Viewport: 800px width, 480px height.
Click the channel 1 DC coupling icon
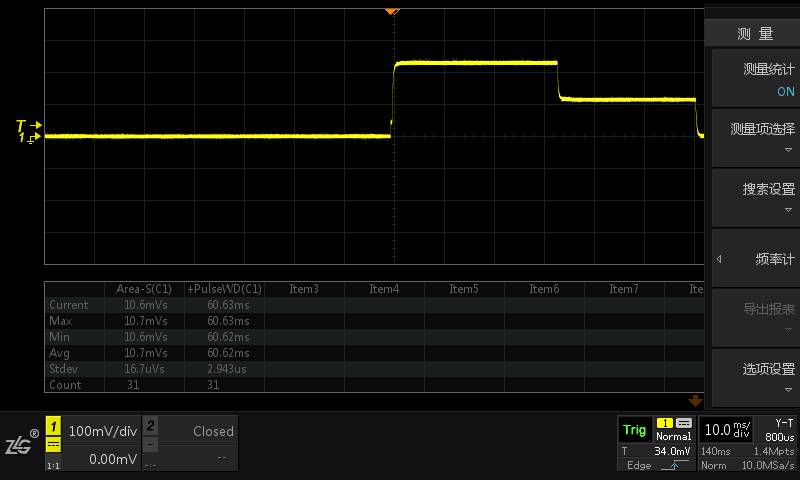click(54, 443)
